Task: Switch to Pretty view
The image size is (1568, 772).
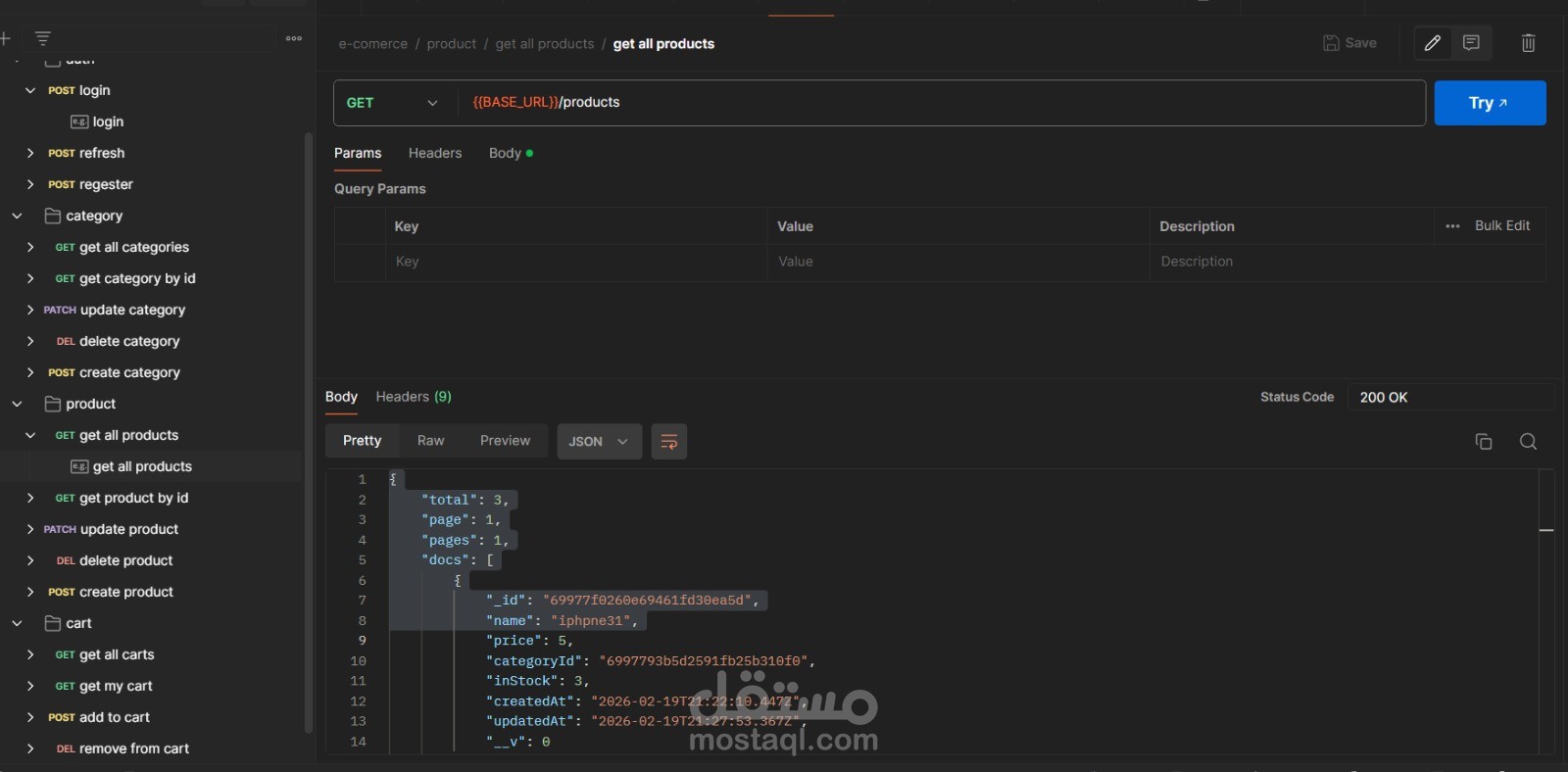Action: coord(362,441)
